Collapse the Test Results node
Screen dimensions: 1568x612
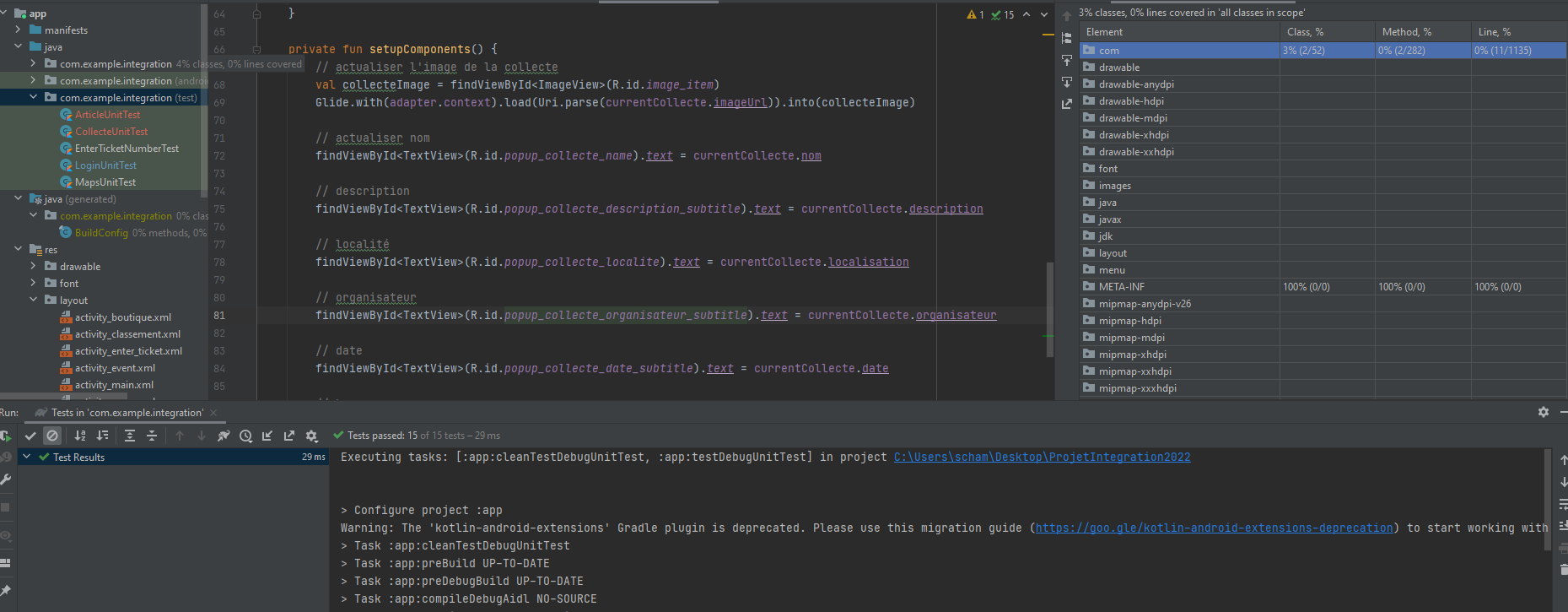27,457
